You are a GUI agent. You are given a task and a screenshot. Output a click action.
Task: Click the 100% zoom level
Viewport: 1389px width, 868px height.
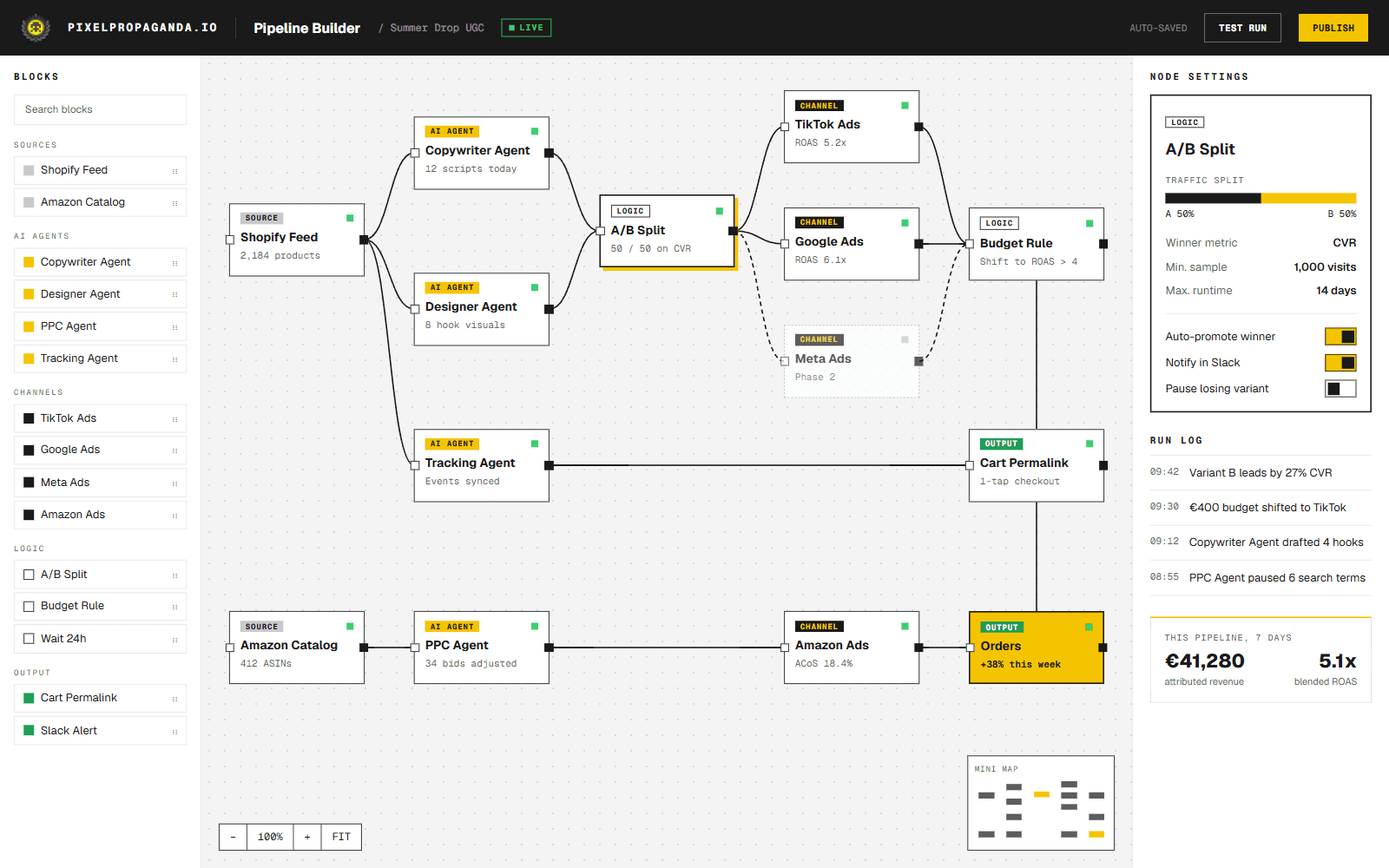tap(270, 837)
